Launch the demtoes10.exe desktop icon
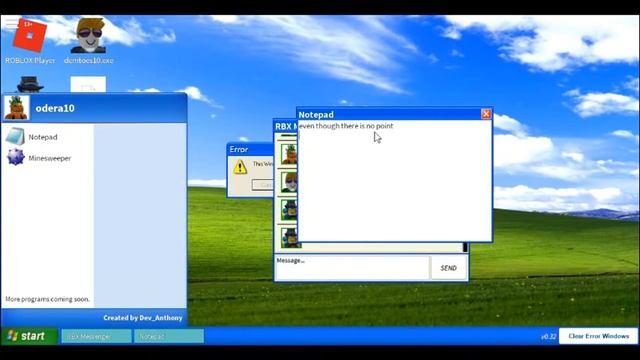 (x=89, y=41)
